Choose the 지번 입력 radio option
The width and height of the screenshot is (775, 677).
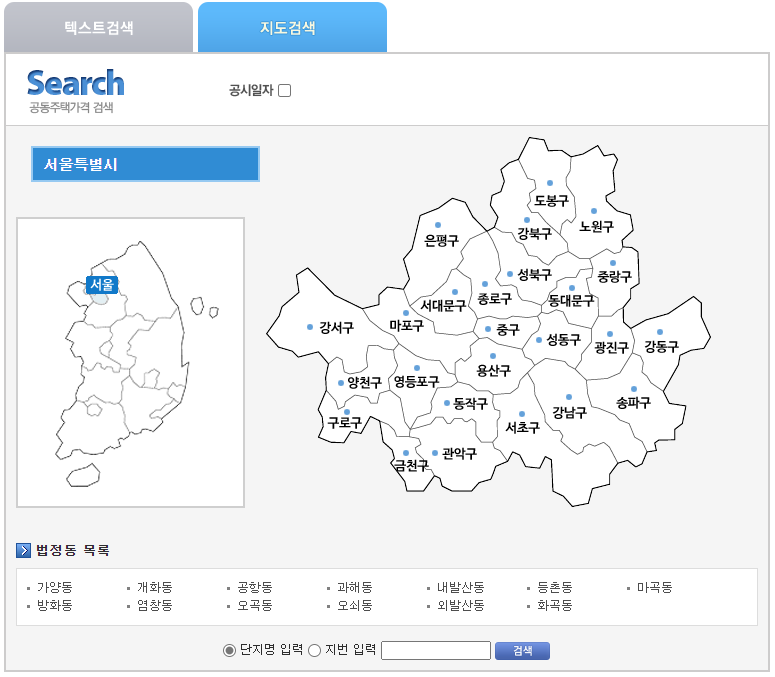point(314,650)
